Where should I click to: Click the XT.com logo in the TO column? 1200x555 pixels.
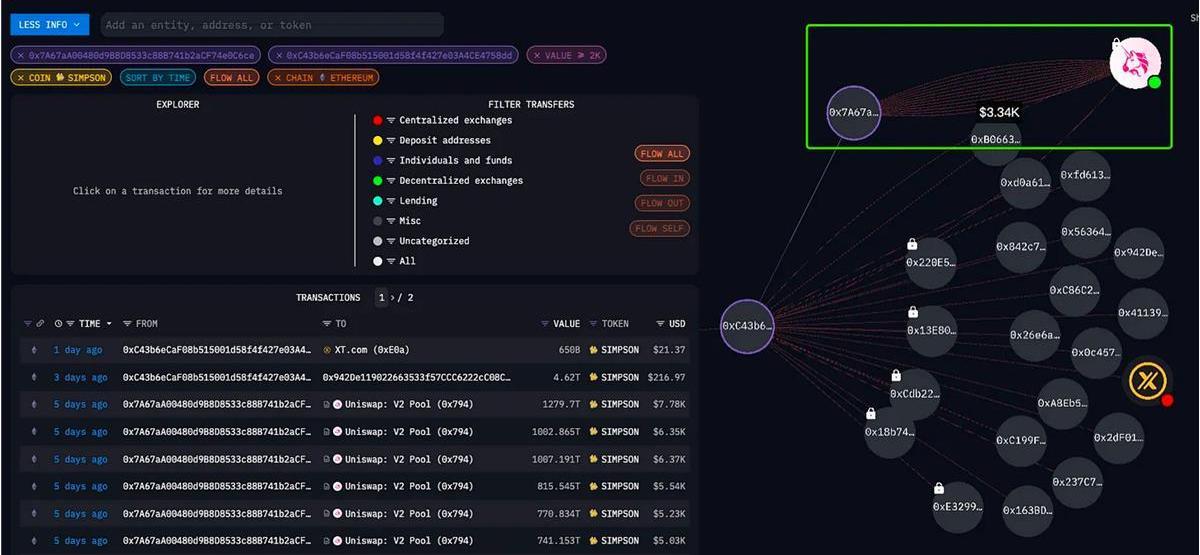pos(327,350)
